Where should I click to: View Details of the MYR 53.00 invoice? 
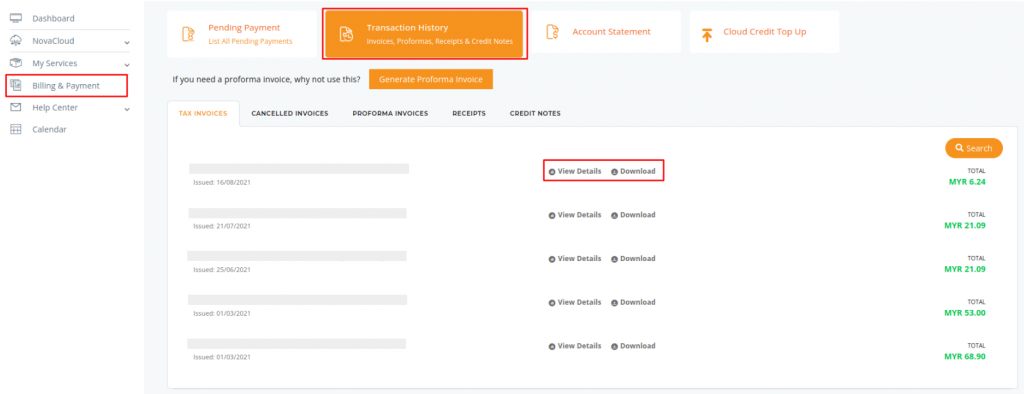[575, 303]
